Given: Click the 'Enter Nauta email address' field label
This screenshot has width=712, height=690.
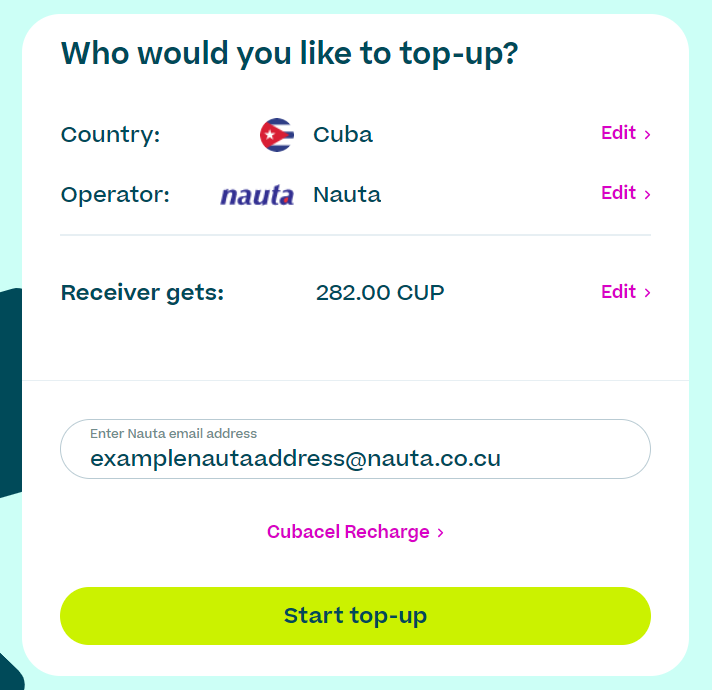Looking at the screenshot, I should (173, 434).
